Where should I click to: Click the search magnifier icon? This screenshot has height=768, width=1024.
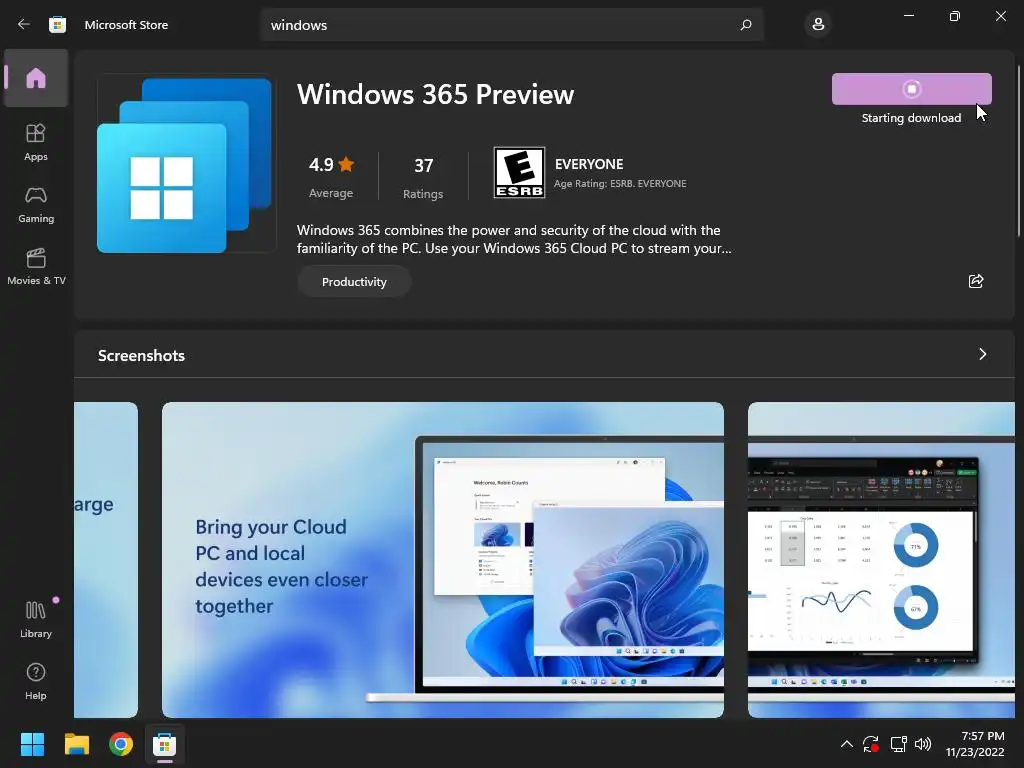[x=746, y=25]
